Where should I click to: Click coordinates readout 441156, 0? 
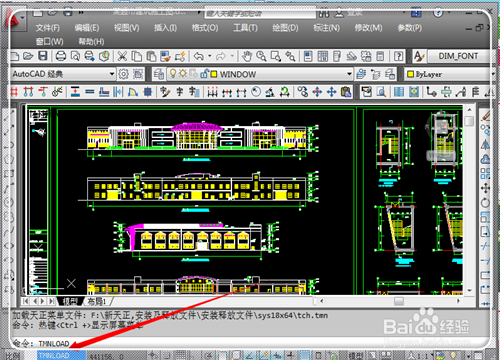tap(106, 356)
